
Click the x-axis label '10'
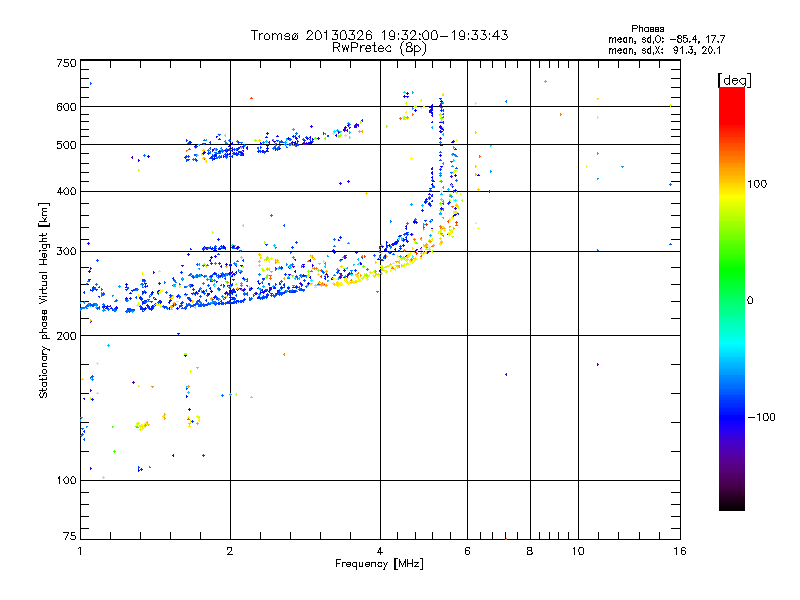tap(578, 551)
